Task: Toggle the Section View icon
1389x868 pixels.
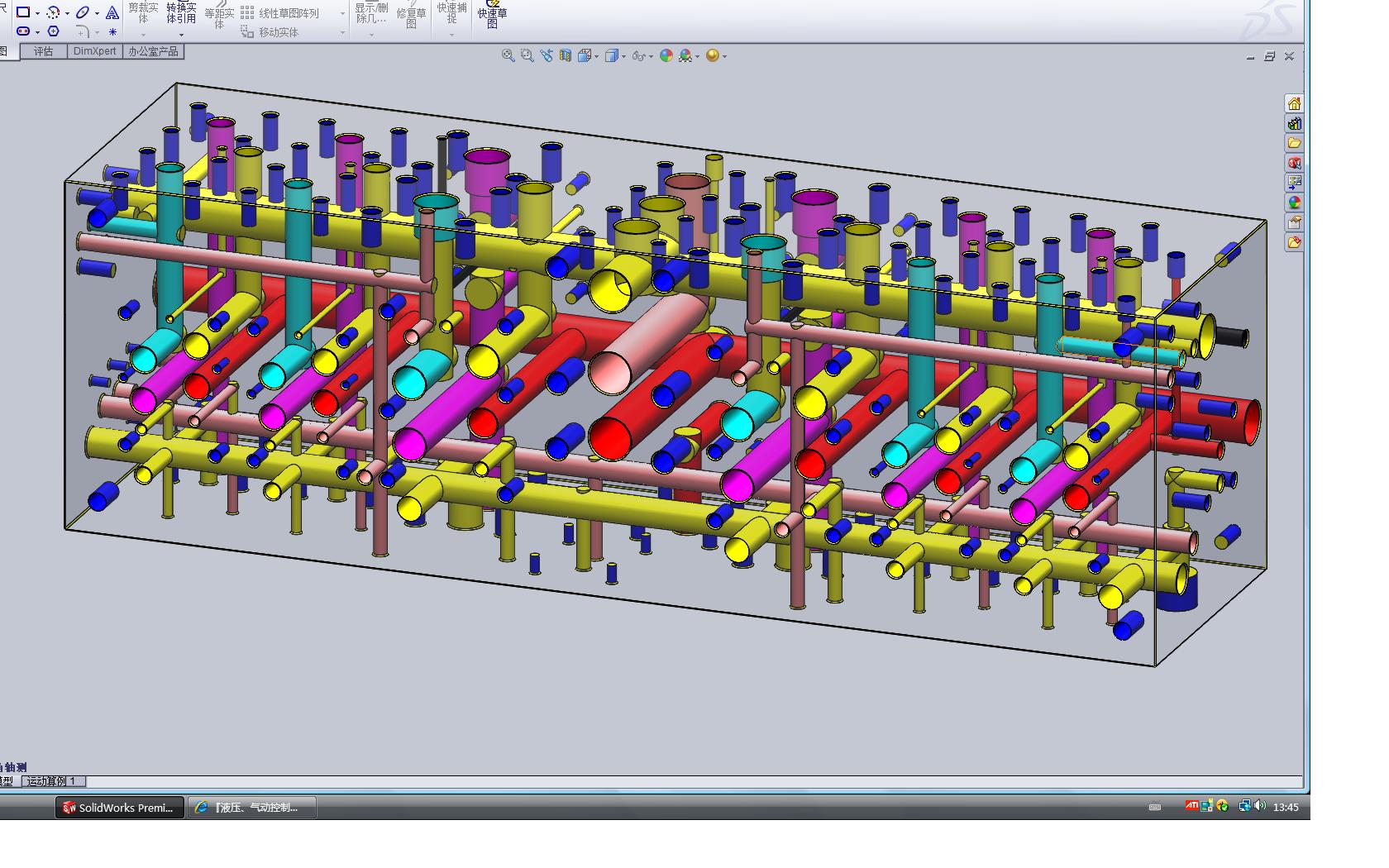Action: click(566, 55)
